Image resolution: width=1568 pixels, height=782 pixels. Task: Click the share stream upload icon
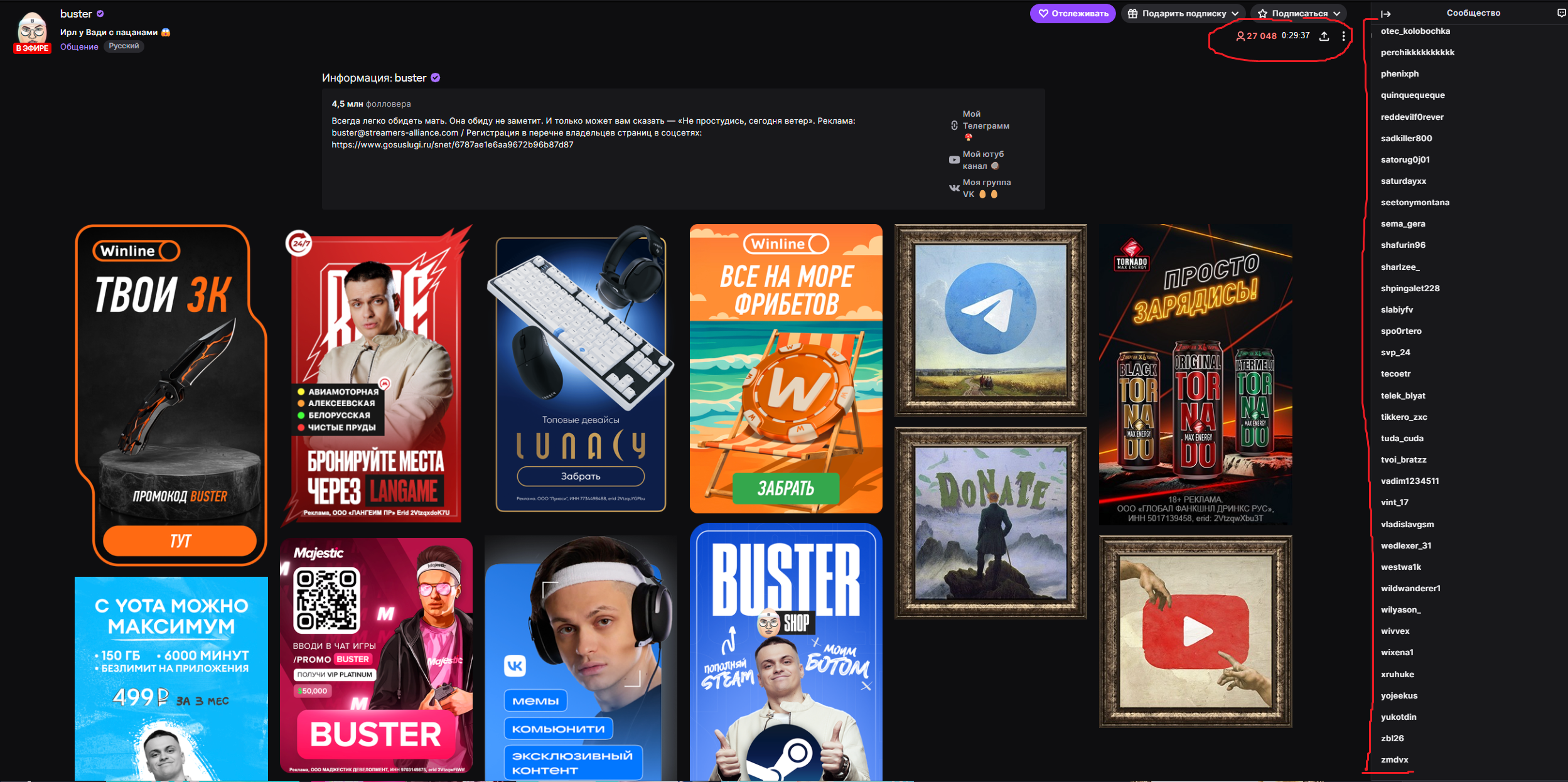(x=1324, y=36)
